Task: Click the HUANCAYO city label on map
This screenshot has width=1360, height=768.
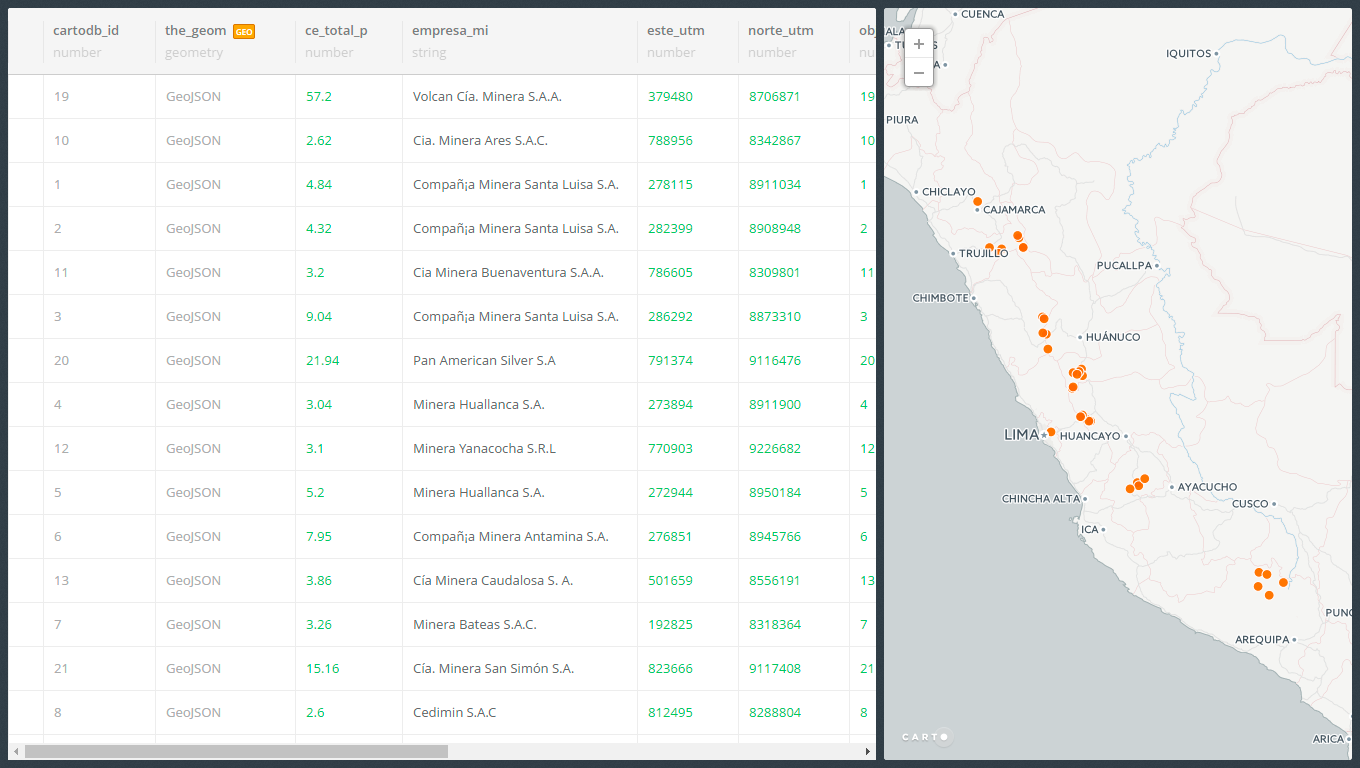Action: tap(1090, 436)
